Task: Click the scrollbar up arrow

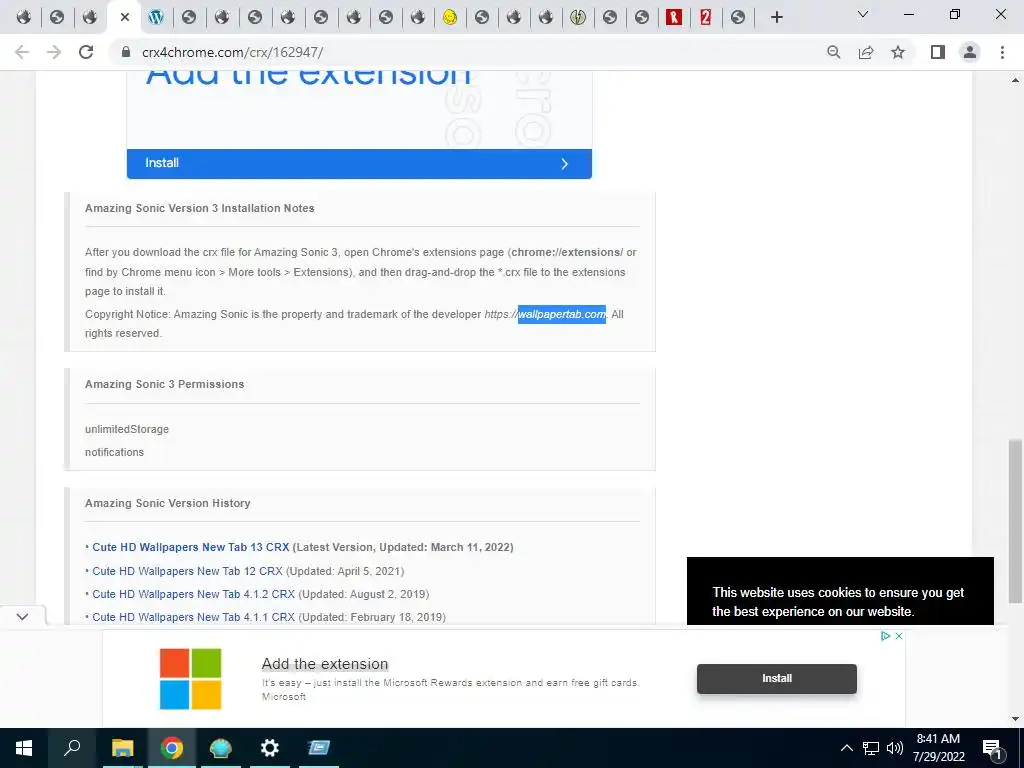Action: point(1015,80)
